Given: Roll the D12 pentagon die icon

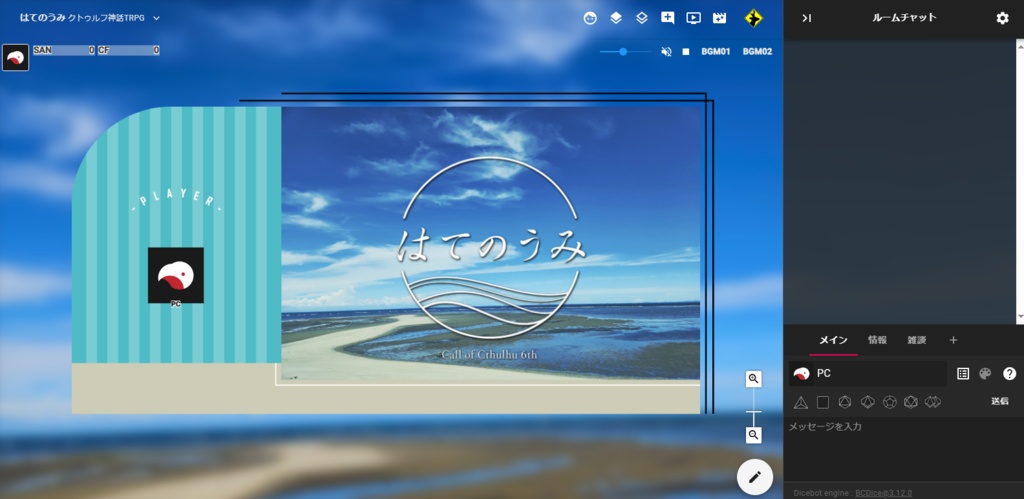Looking at the screenshot, I should [889, 402].
